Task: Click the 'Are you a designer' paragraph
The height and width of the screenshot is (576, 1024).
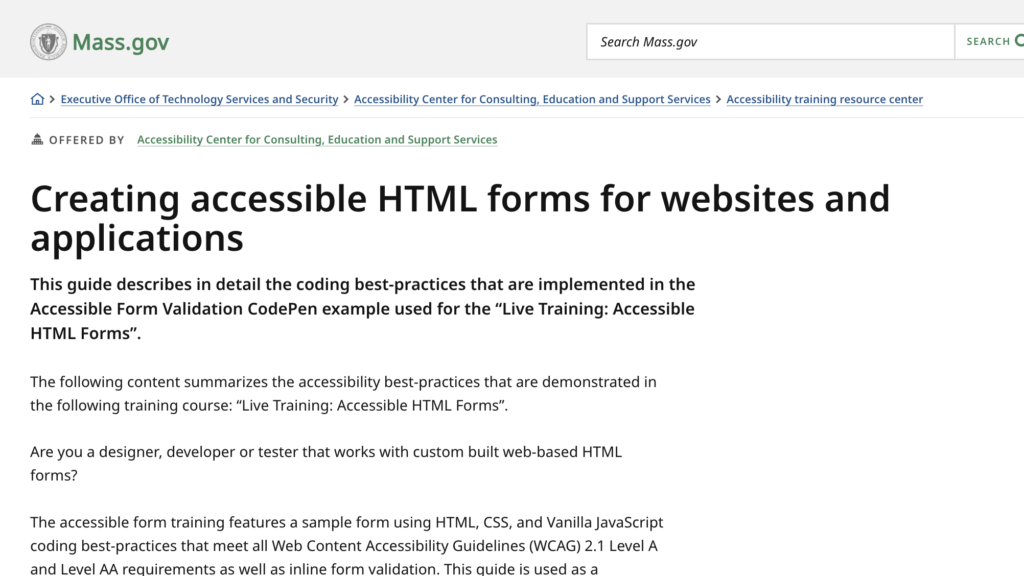Action: (x=326, y=463)
